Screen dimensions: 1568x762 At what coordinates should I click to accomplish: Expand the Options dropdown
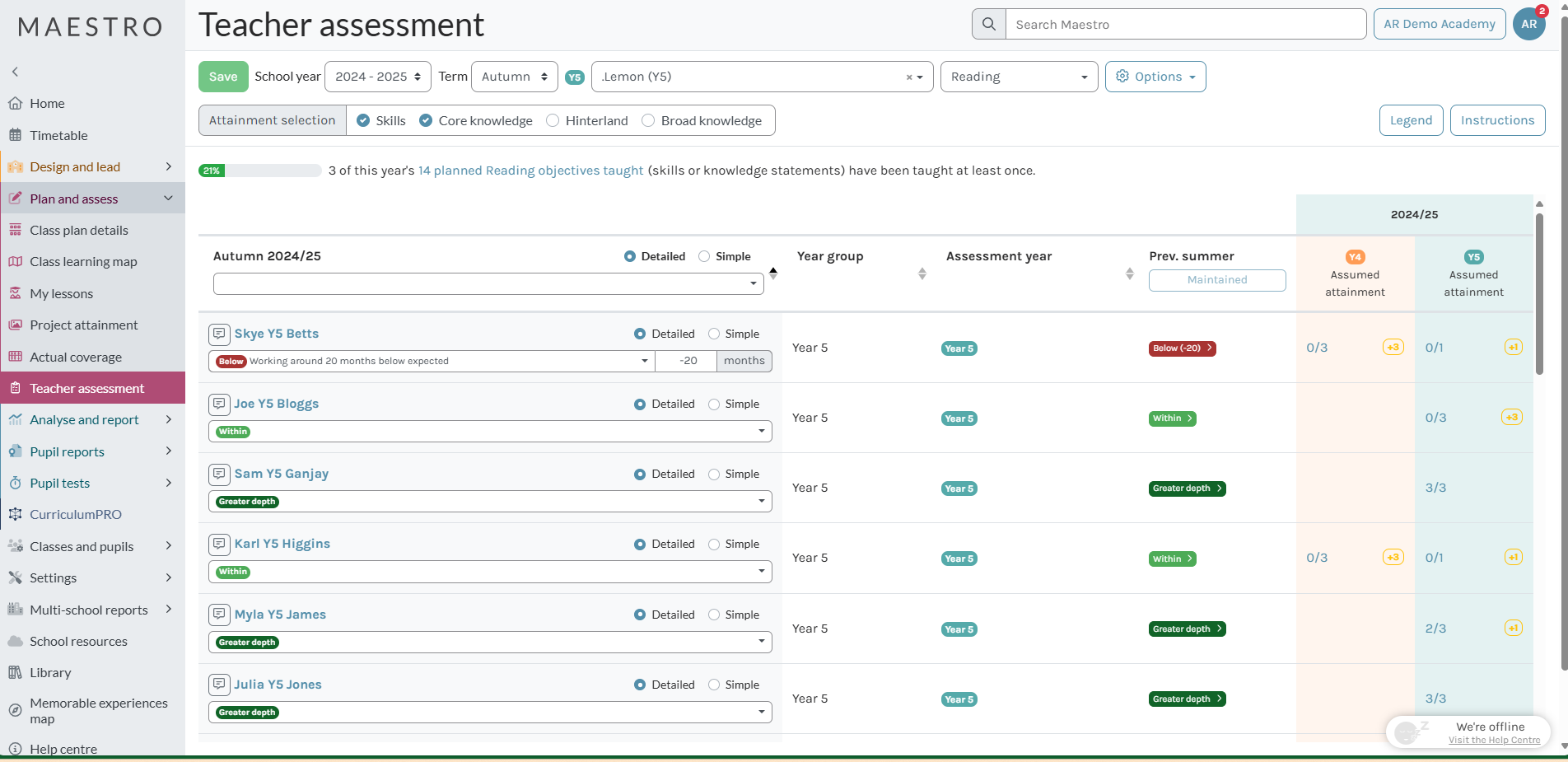point(1155,77)
